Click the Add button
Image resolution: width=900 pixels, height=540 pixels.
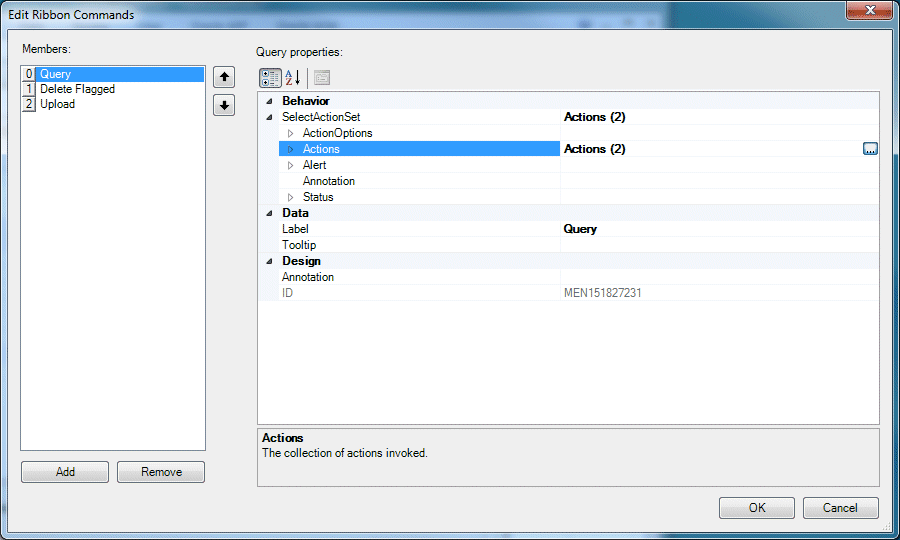click(65, 472)
